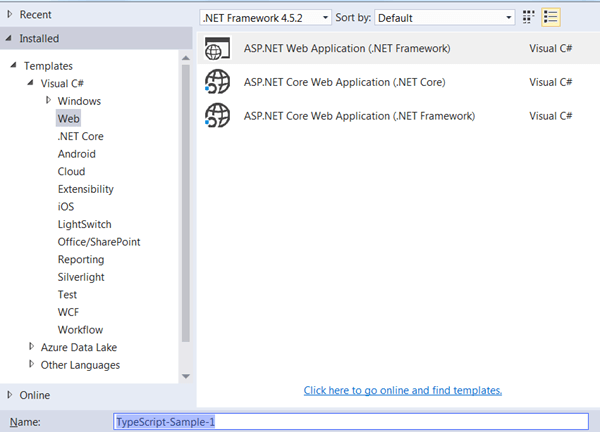Expand the Azure Data Lake node
Viewport: 600px width, 432px height.
click(x=32, y=347)
